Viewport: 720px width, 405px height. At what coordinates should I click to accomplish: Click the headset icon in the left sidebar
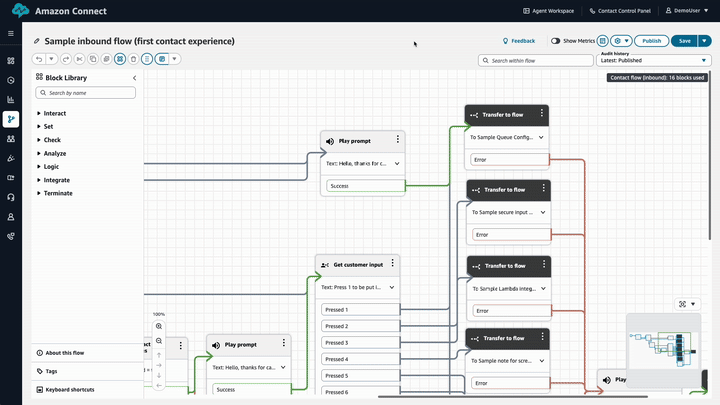coord(11,197)
